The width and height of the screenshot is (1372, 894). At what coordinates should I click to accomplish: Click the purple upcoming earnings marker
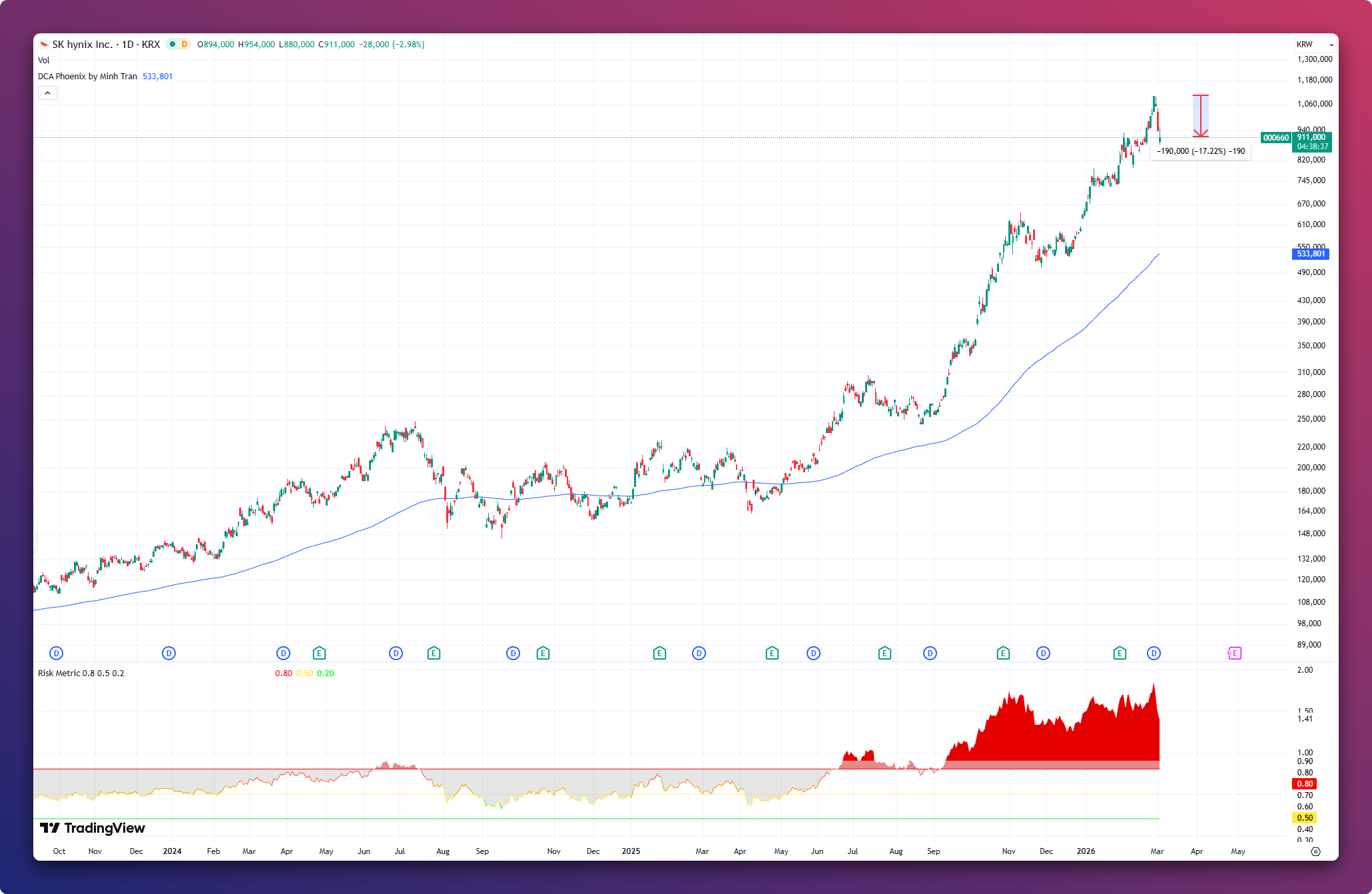[1234, 654]
